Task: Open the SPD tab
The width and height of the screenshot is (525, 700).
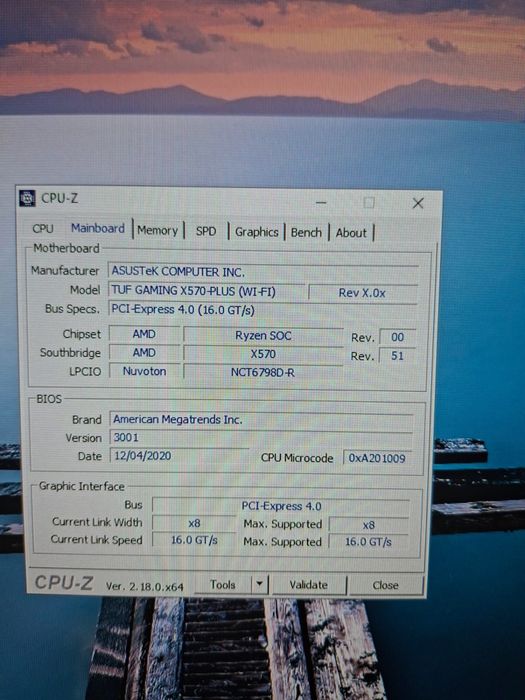Action: pyautogui.click(x=206, y=232)
